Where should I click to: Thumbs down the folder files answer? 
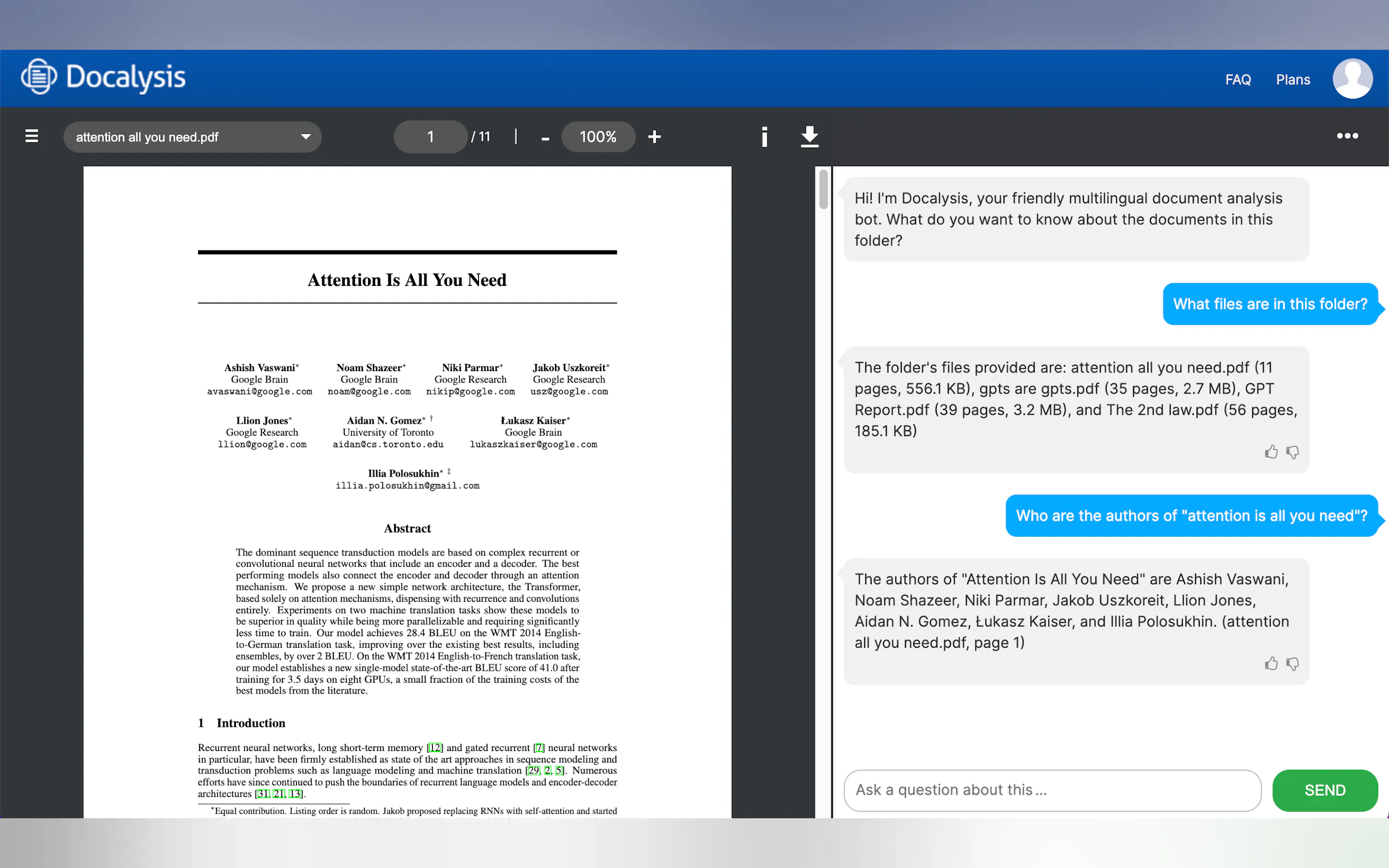(x=1292, y=453)
